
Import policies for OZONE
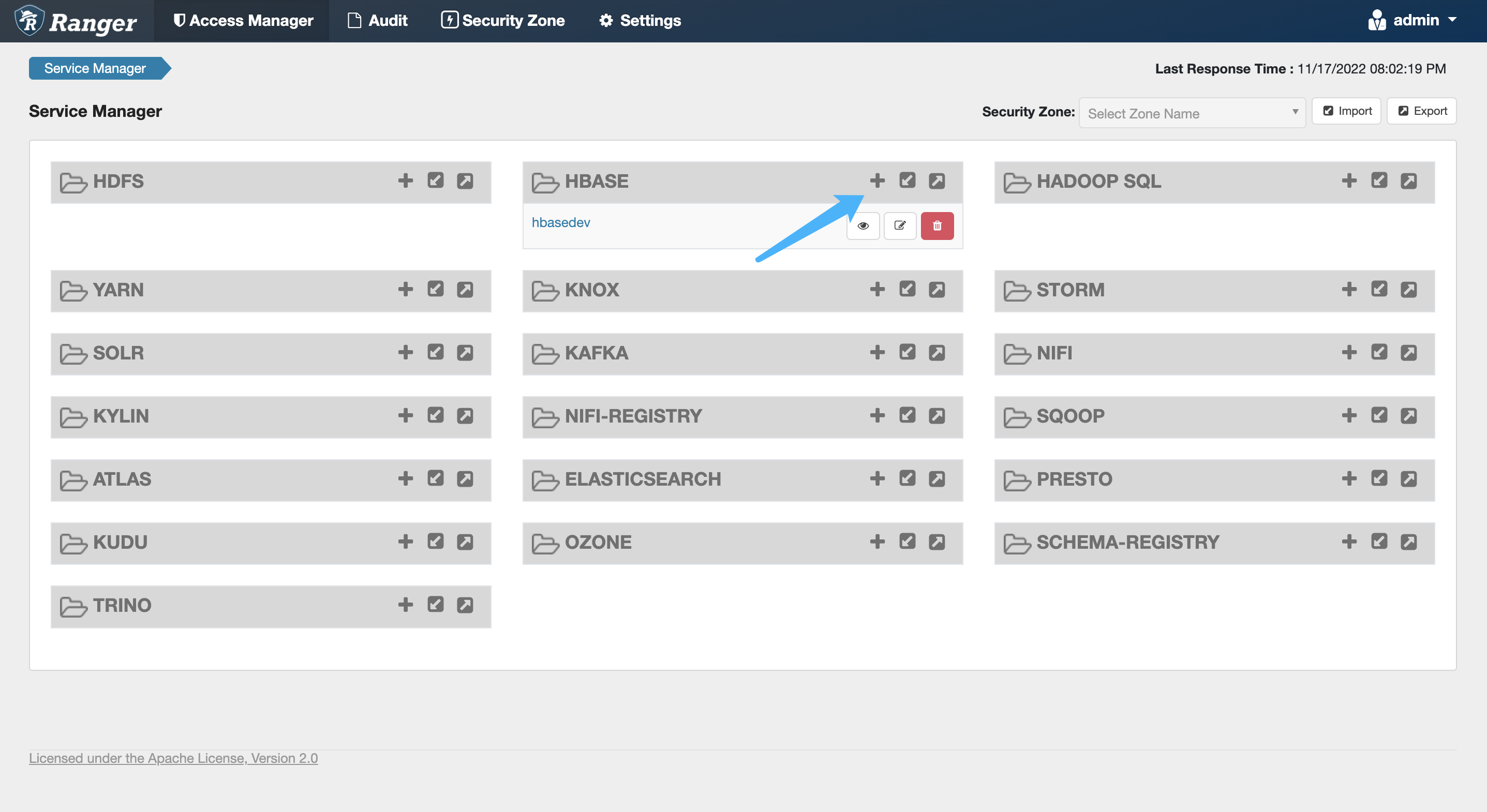tap(907, 542)
